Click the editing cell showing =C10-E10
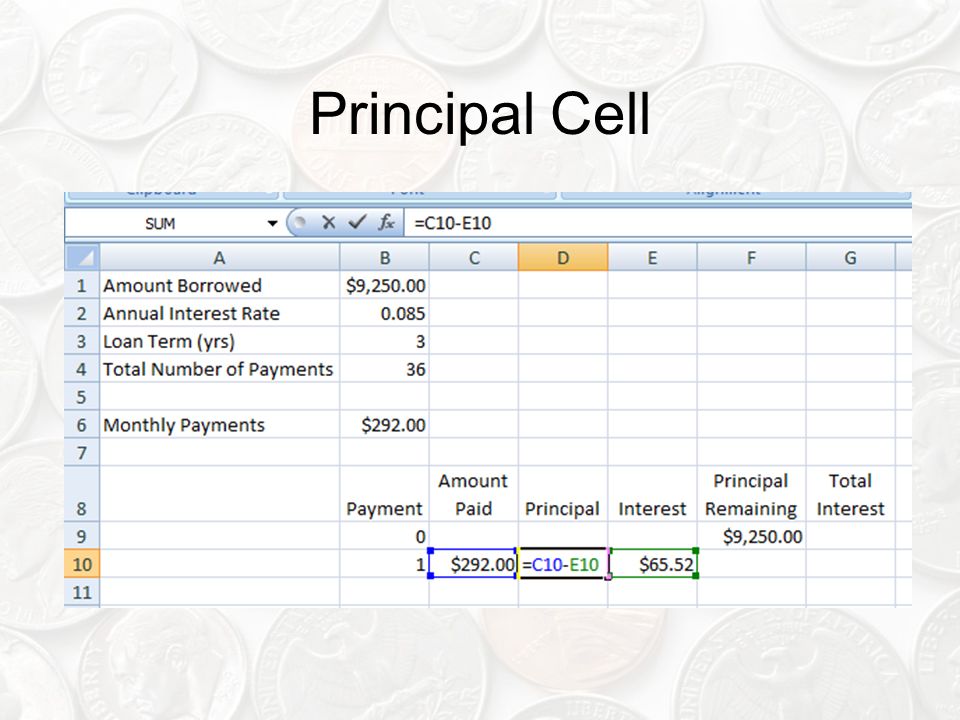Screen dimensions: 960x720 click(x=563, y=564)
